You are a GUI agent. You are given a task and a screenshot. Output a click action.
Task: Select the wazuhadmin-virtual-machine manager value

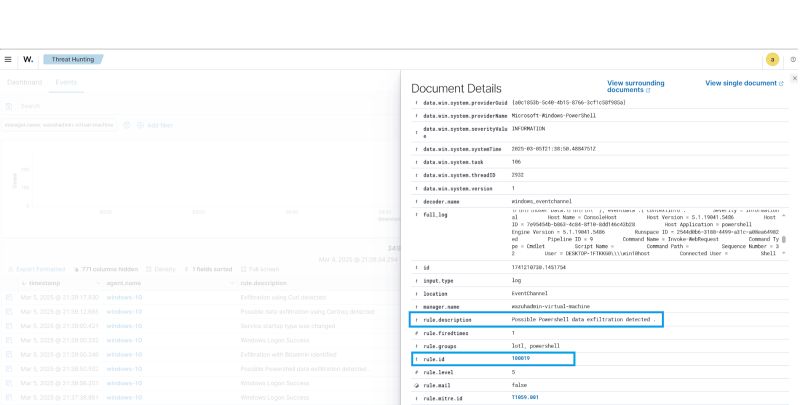[x=551, y=307]
